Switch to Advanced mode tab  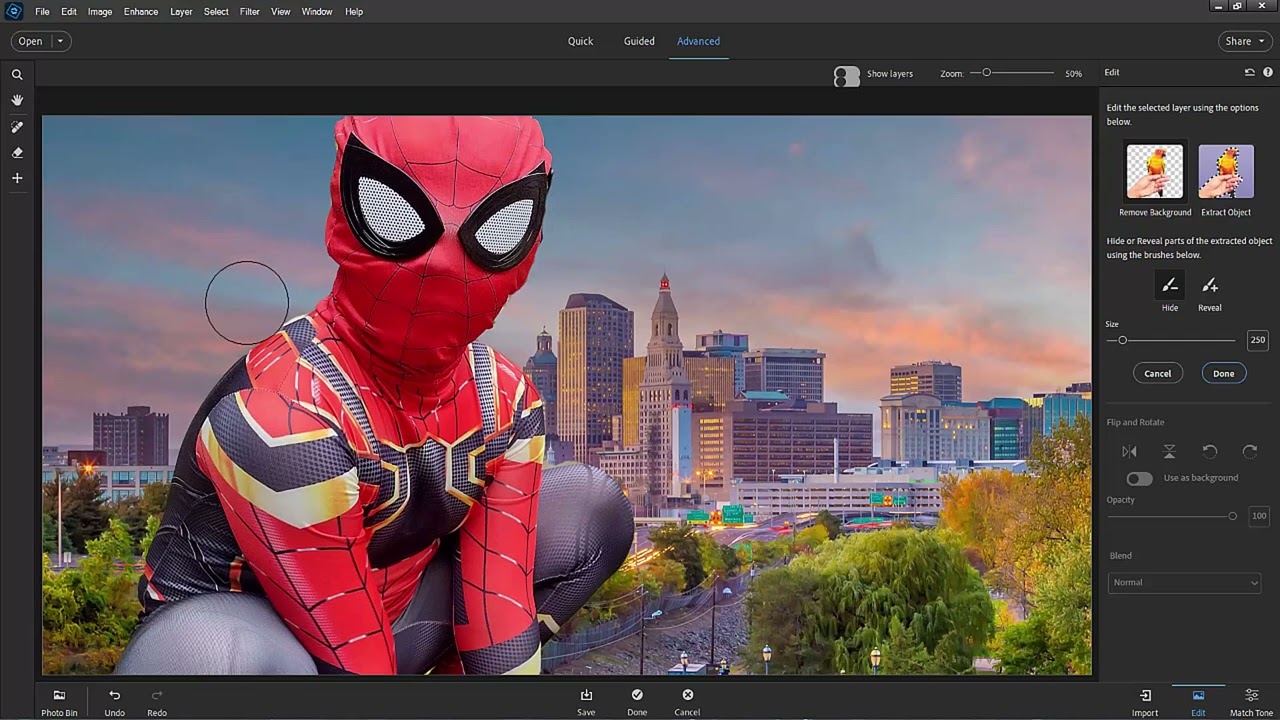click(x=698, y=41)
